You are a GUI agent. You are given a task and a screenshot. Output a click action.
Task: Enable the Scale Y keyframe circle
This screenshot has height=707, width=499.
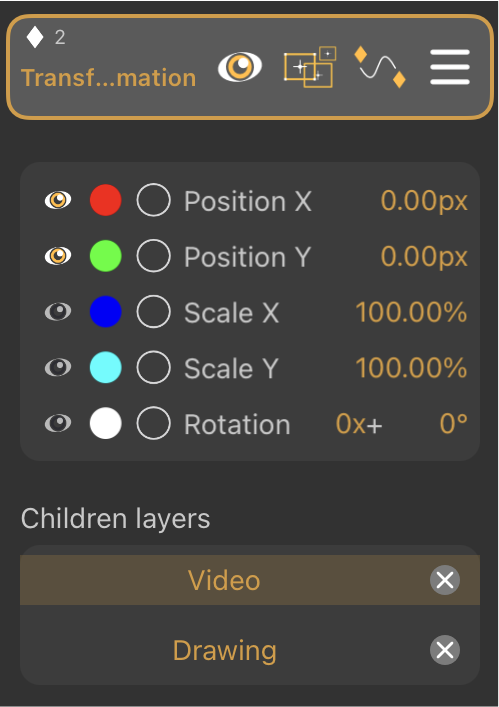(153, 367)
